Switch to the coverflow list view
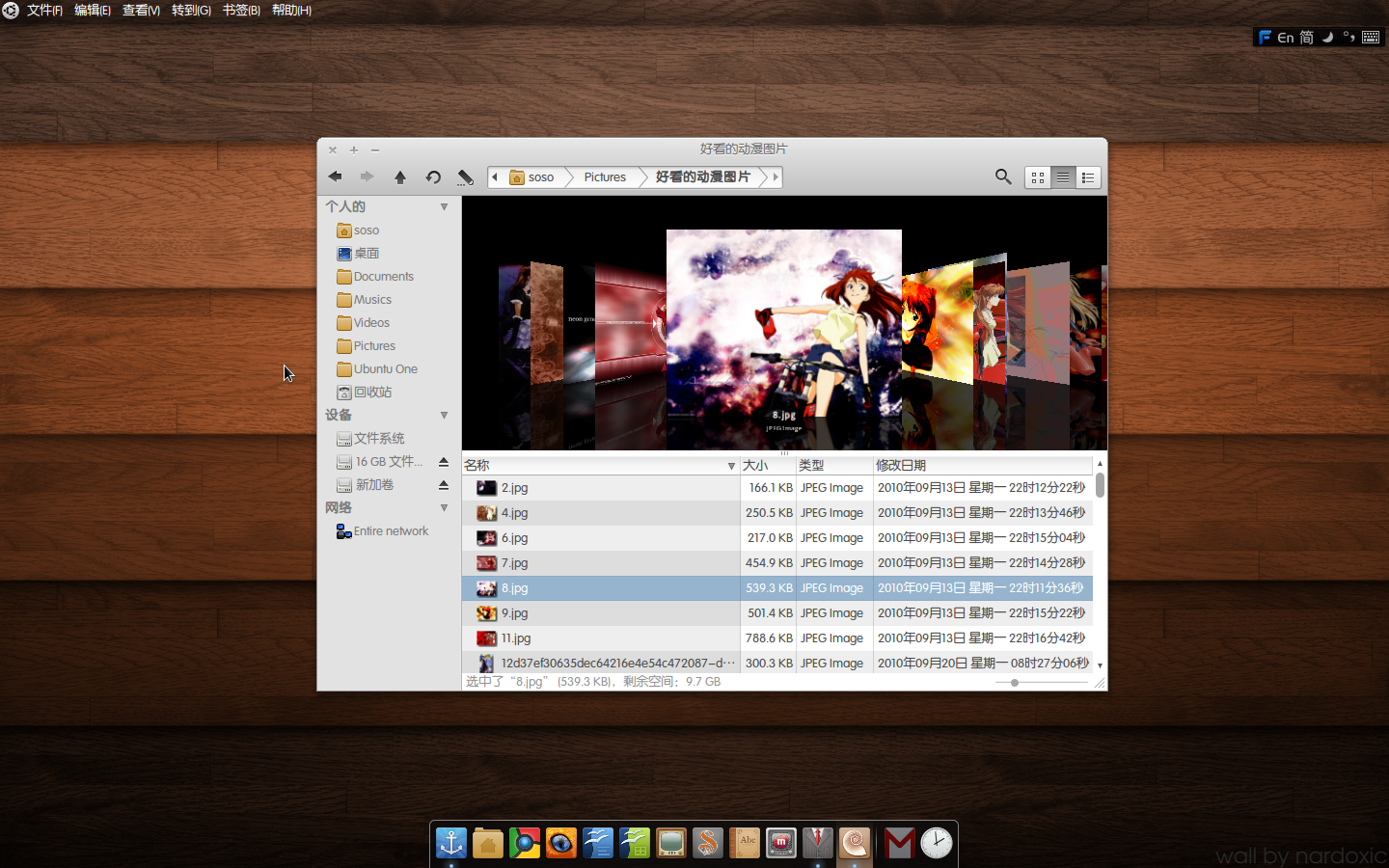 click(x=1063, y=177)
